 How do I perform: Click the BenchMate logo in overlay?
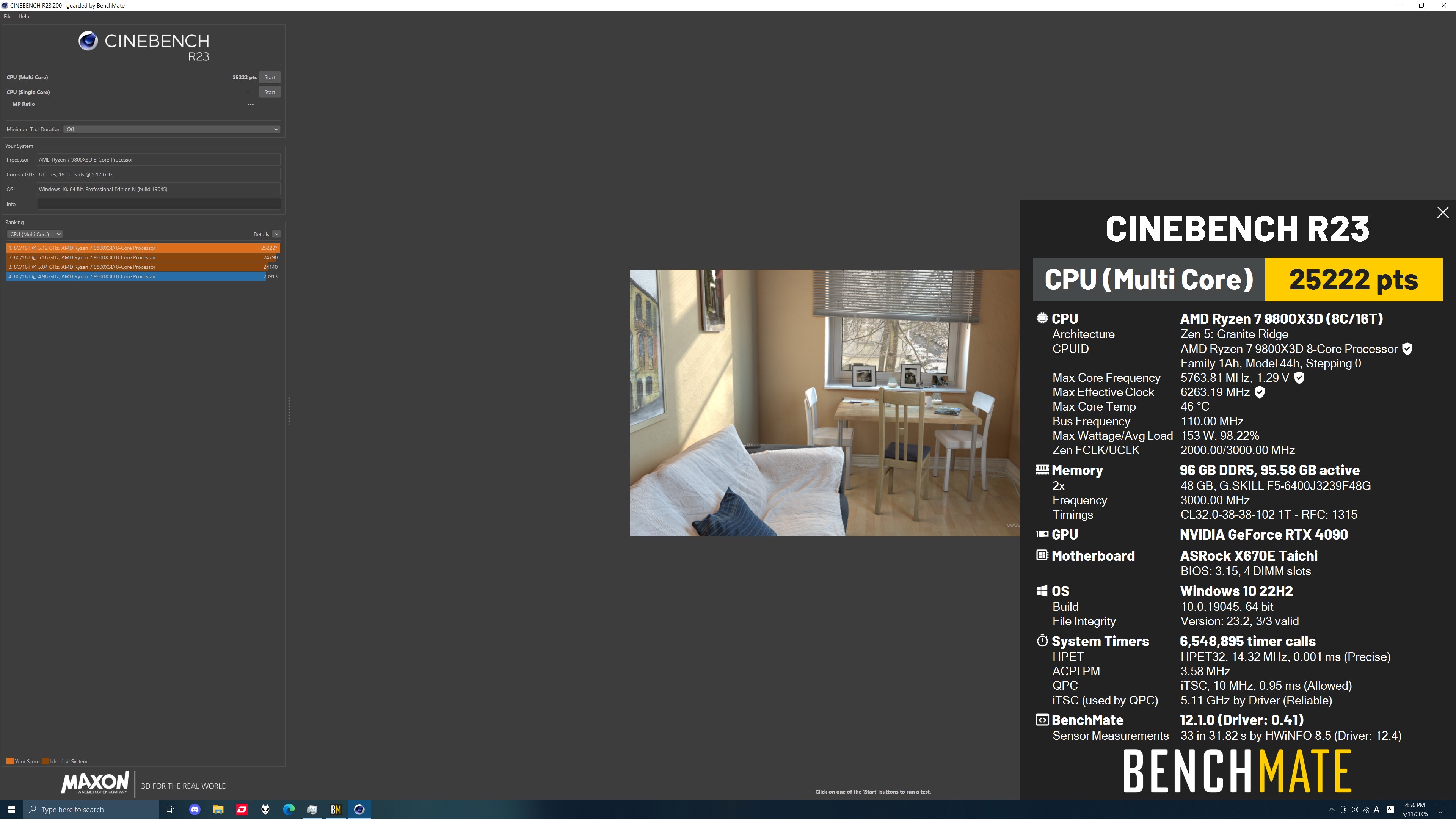(x=1237, y=771)
